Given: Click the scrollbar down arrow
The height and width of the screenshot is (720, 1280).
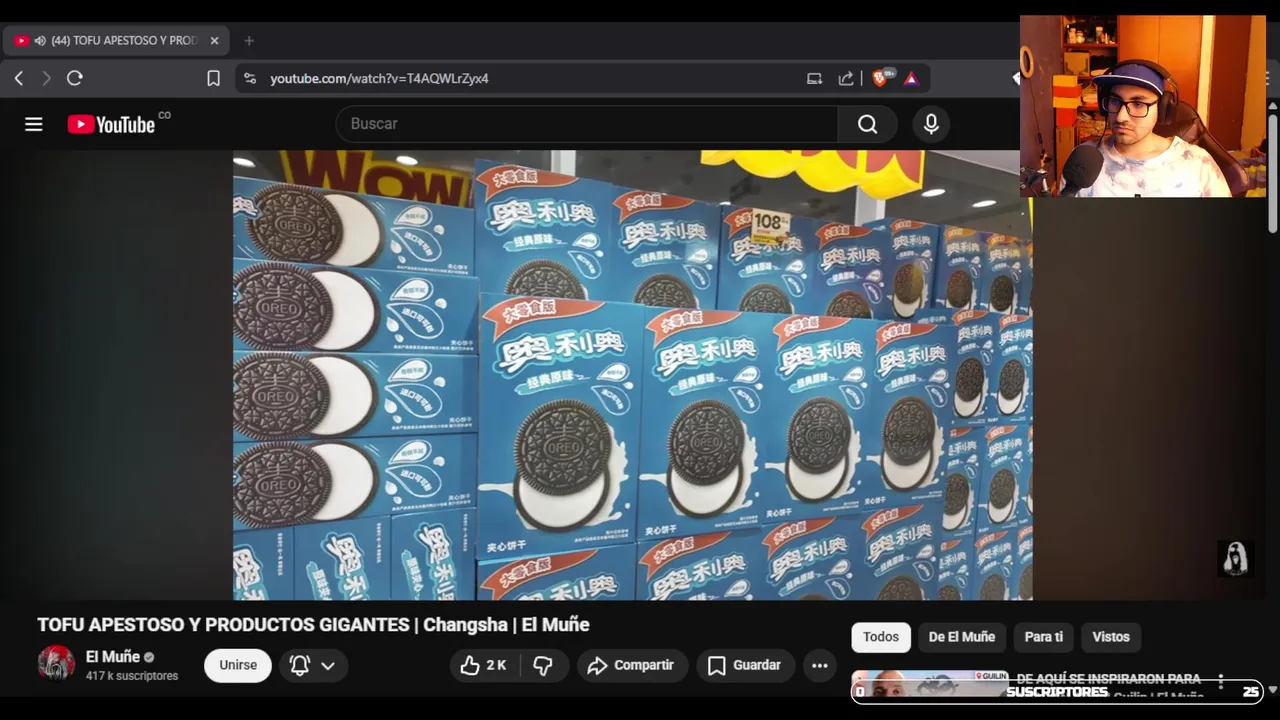Looking at the screenshot, I should (x=1272, y=690).
